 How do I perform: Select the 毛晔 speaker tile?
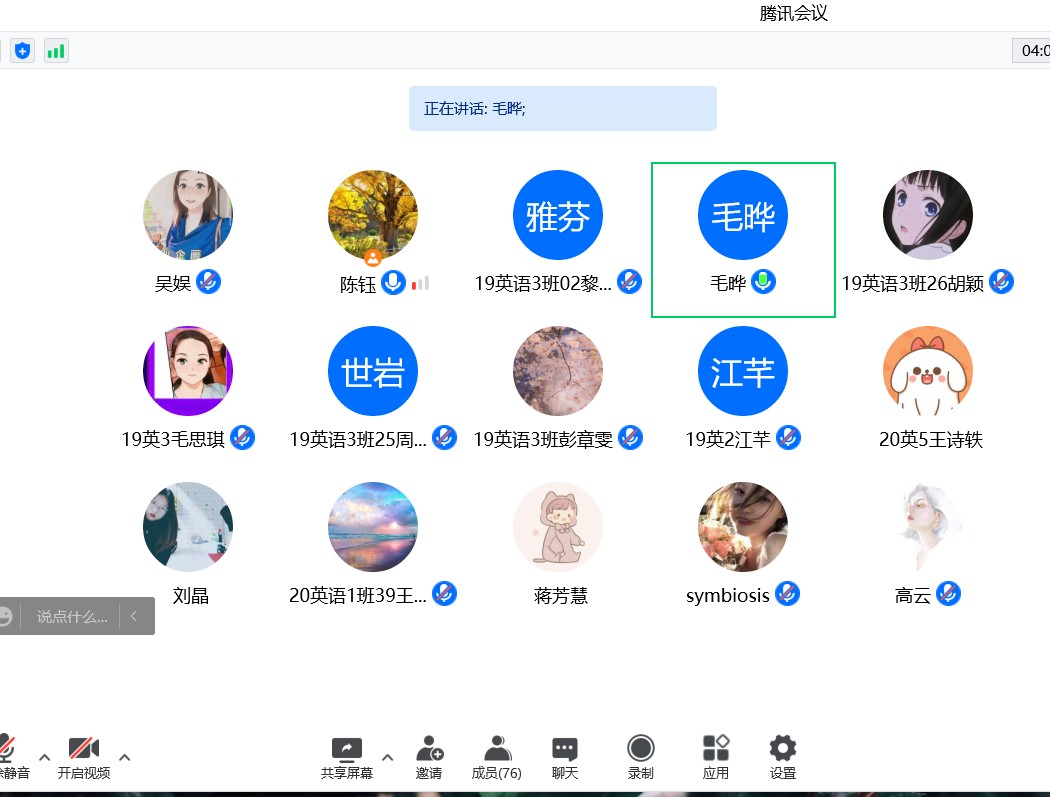[x=743, y=240]
